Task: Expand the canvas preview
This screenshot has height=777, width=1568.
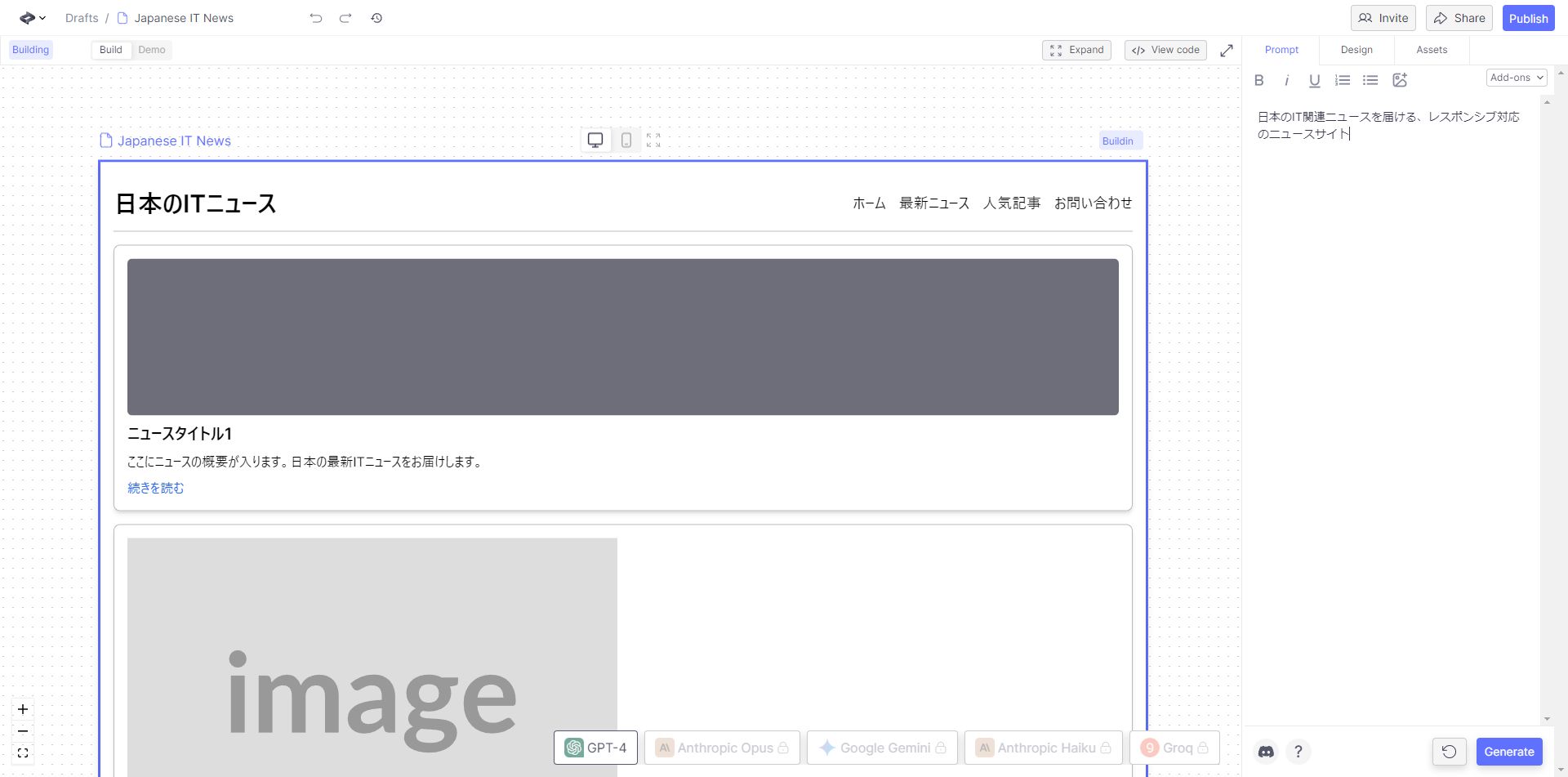Action: pyautogui.click(x=1076, y=50)
